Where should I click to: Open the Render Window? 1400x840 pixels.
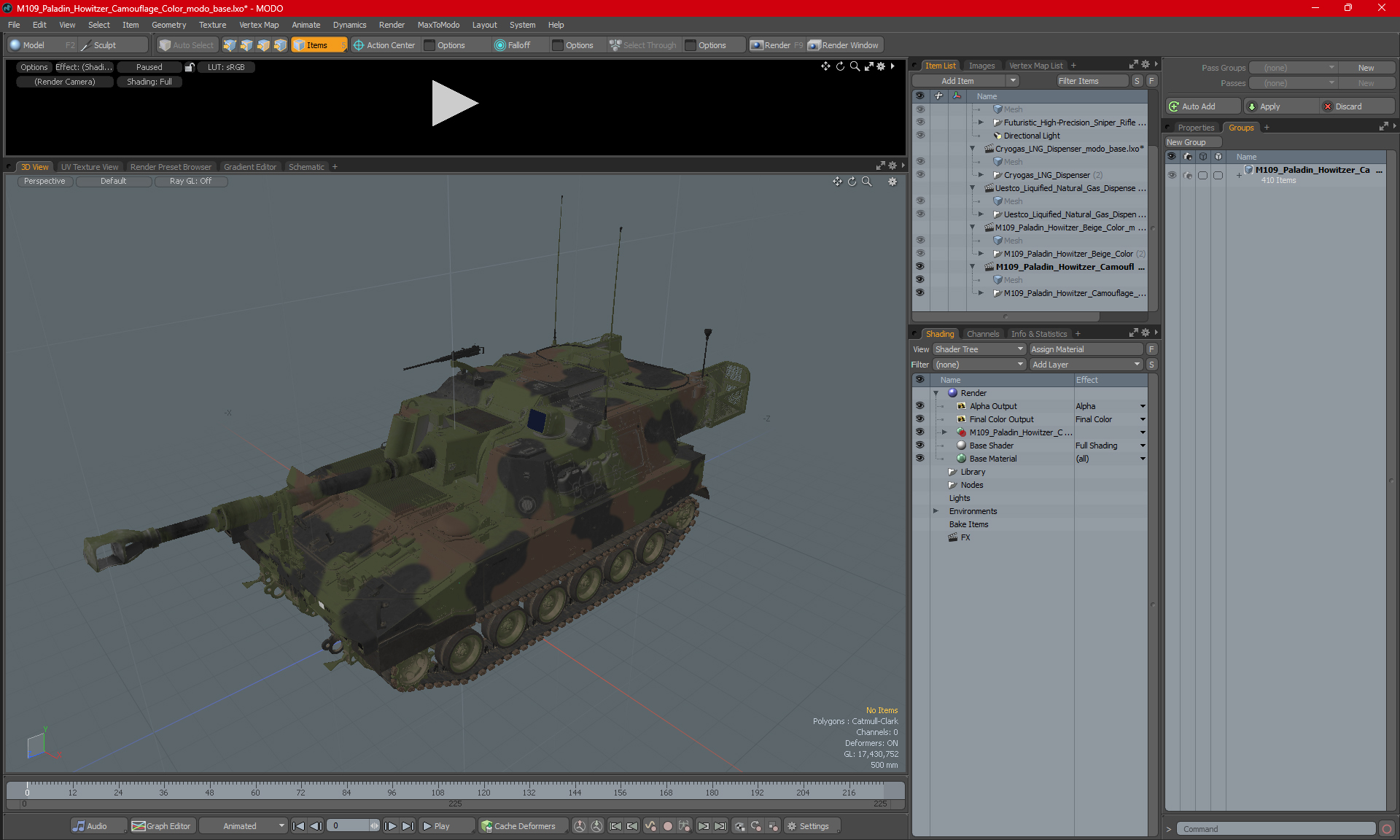tap(844, 45)
